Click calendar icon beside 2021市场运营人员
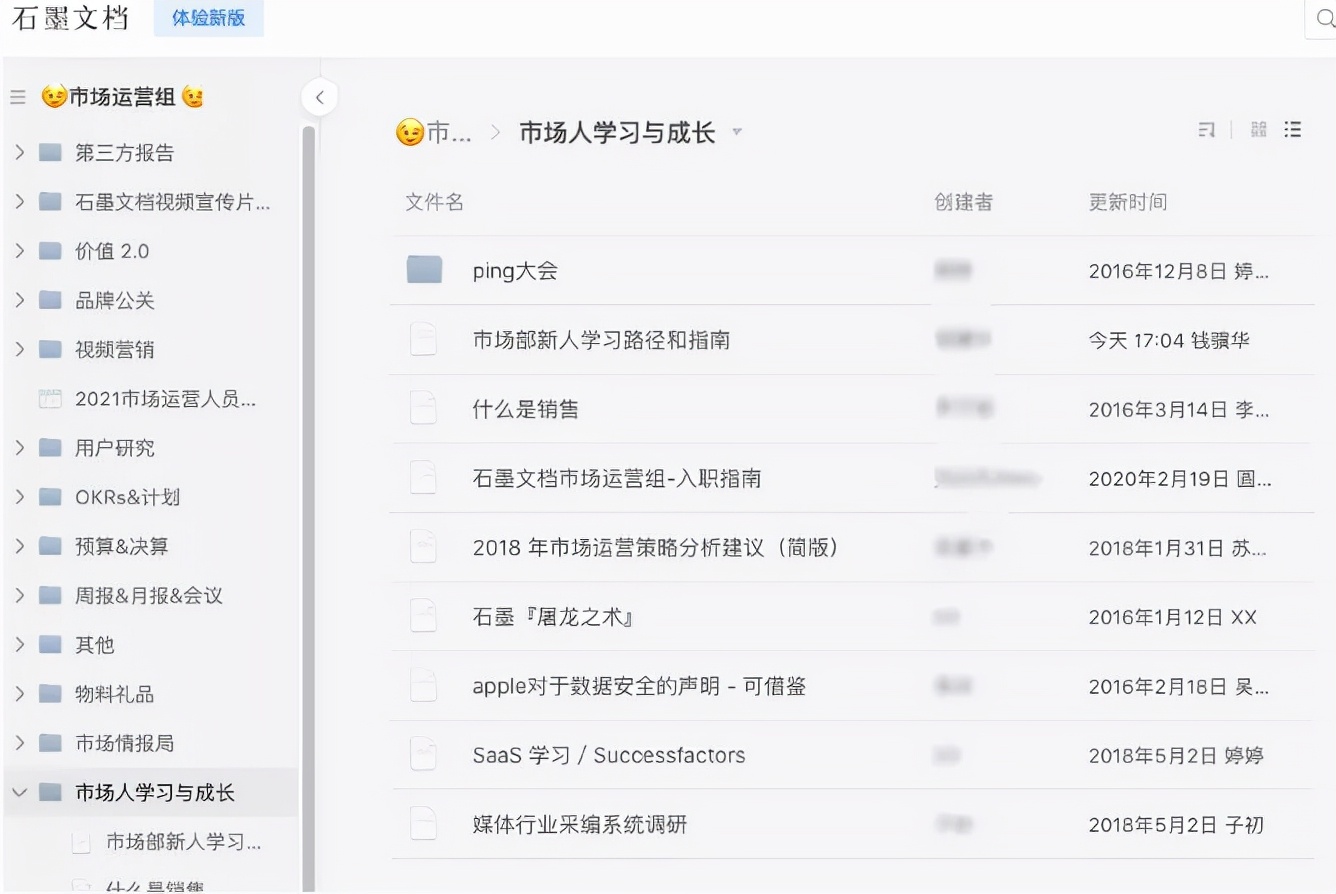Viewport: 1336px width, 894px height. tap(50, 399)
